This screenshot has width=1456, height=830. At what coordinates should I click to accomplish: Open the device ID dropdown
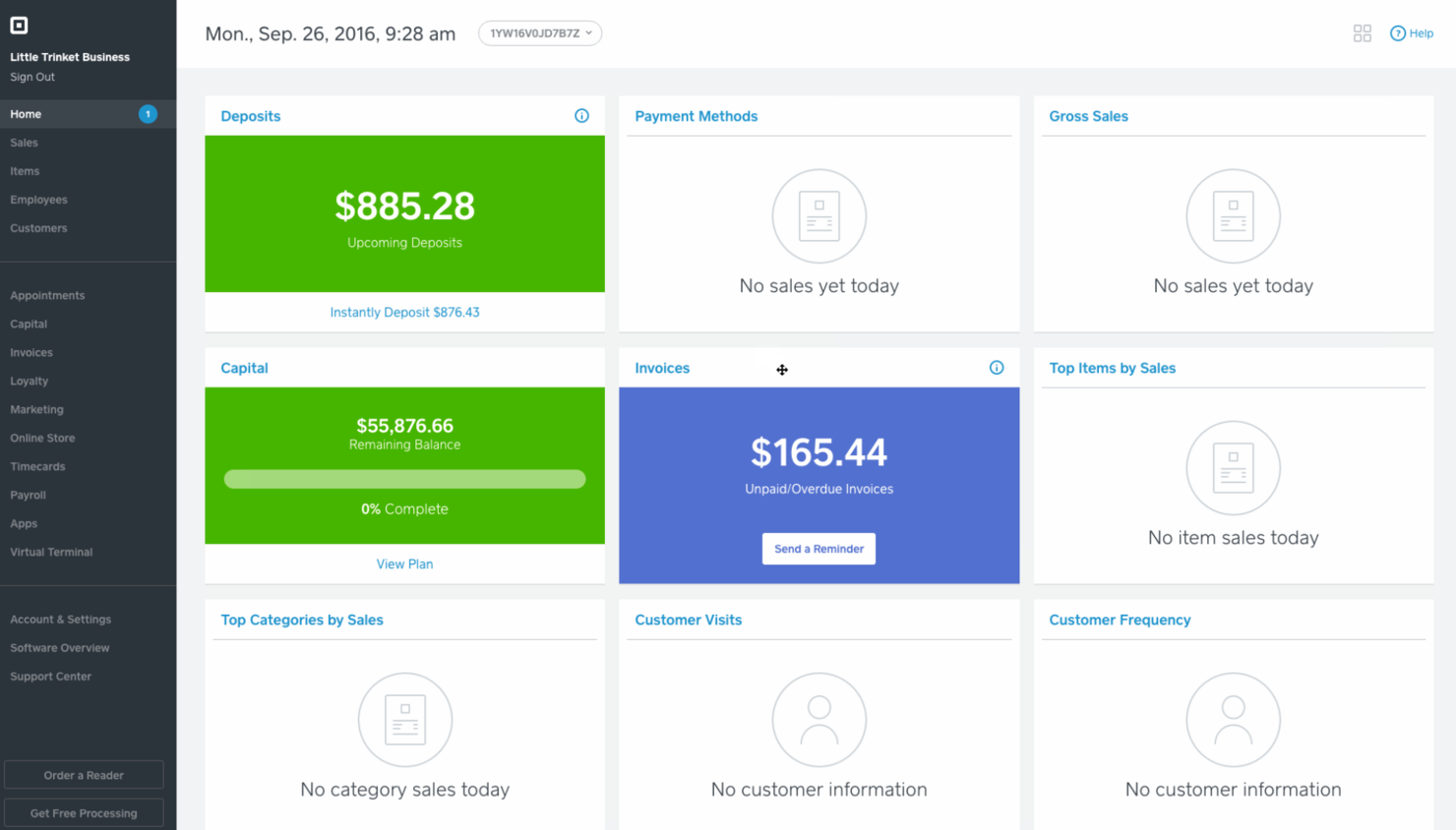pos(540,32)
